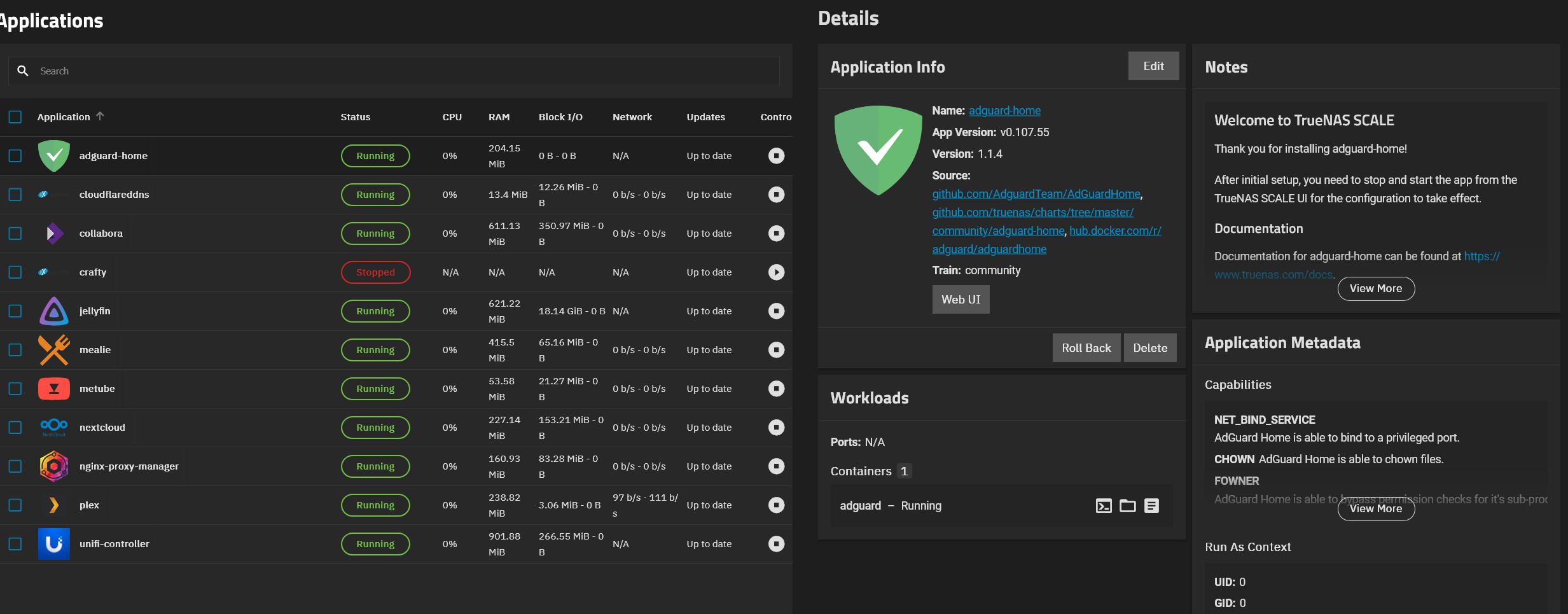Expand Capabilities with View More
Screen dimensions: 1568x614
[x=1376, y=509]
